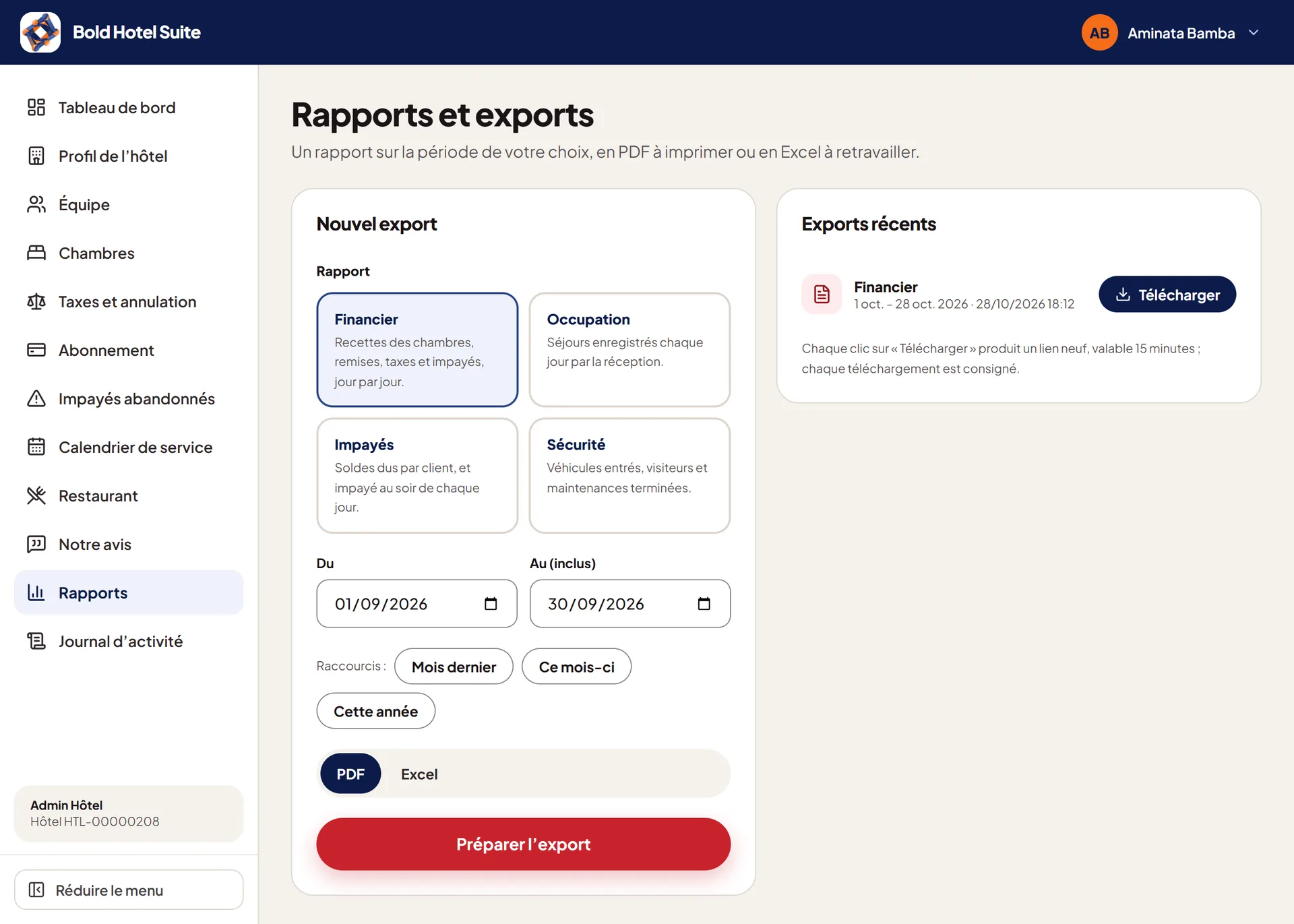Click the Impayés abandonnés warning triangle icon
This screenshot has height=924, width=1294.
coord(36,398)
